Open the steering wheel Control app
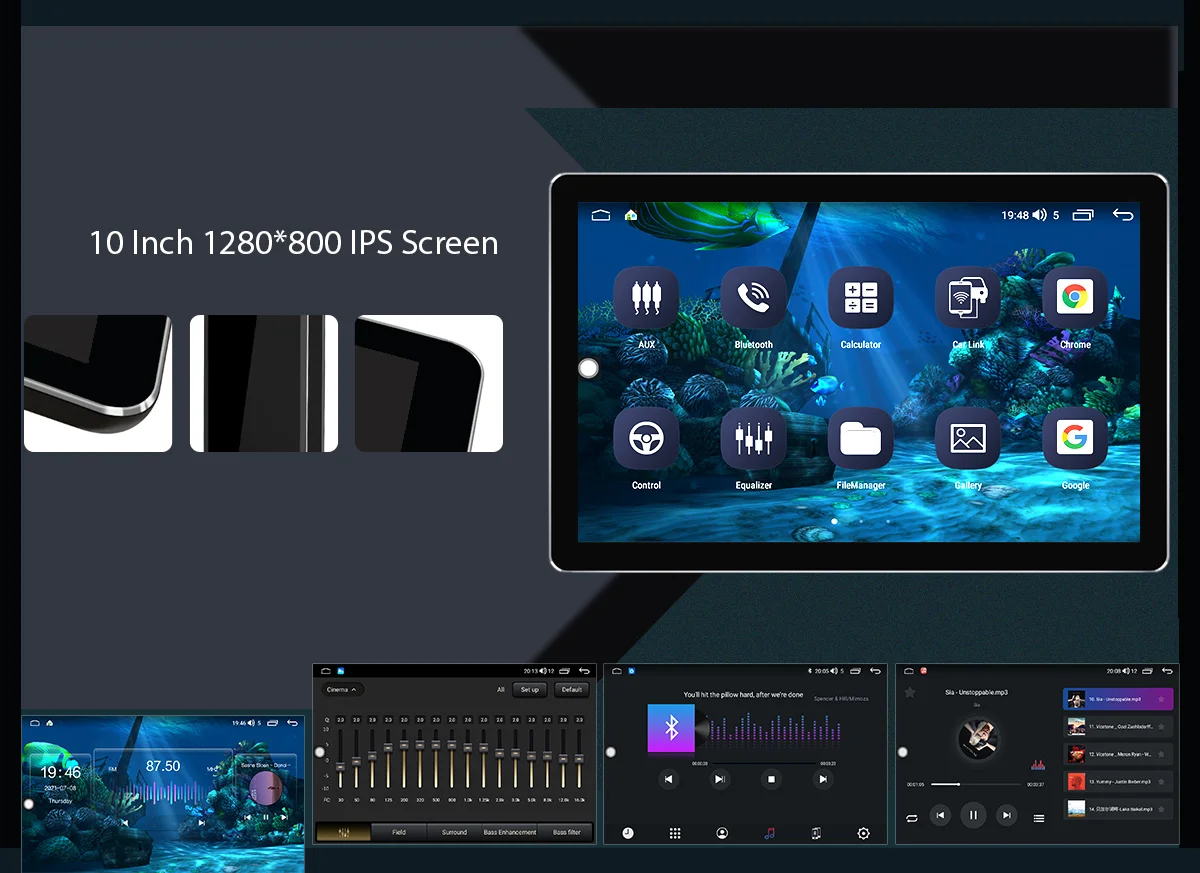 tap(646, 439)
